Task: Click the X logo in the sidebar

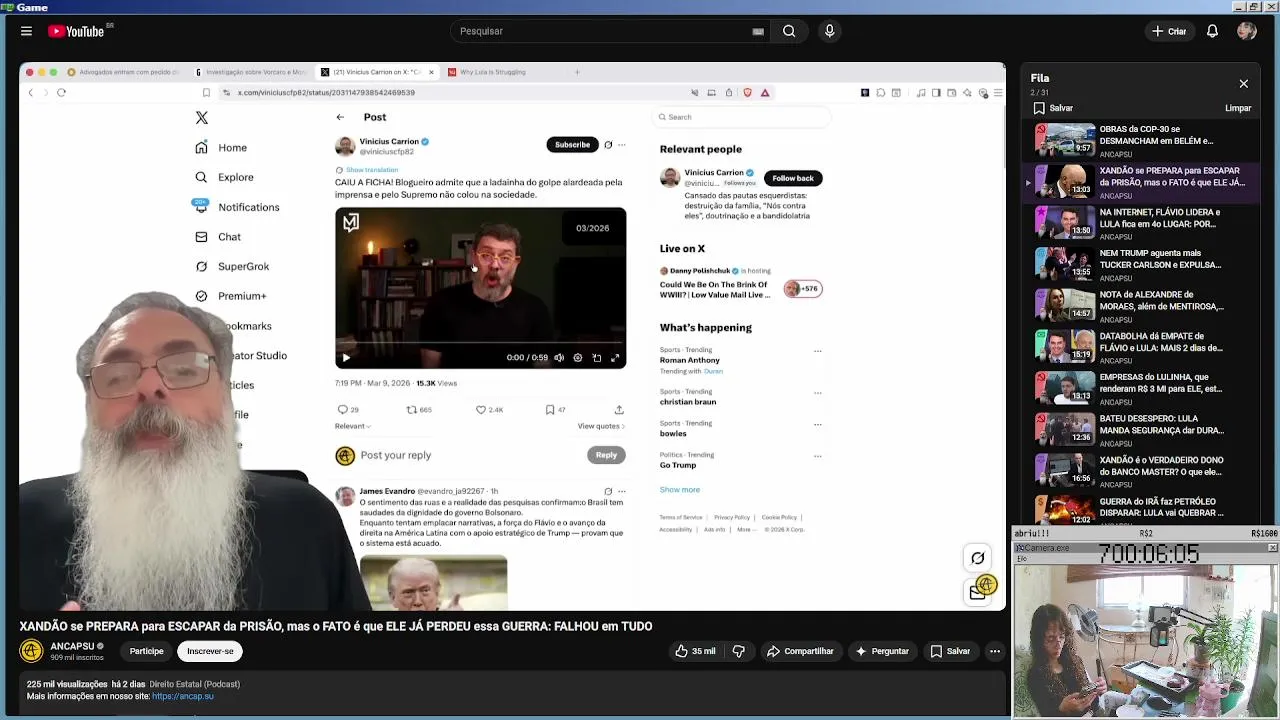Action: [x=202, y=118]
